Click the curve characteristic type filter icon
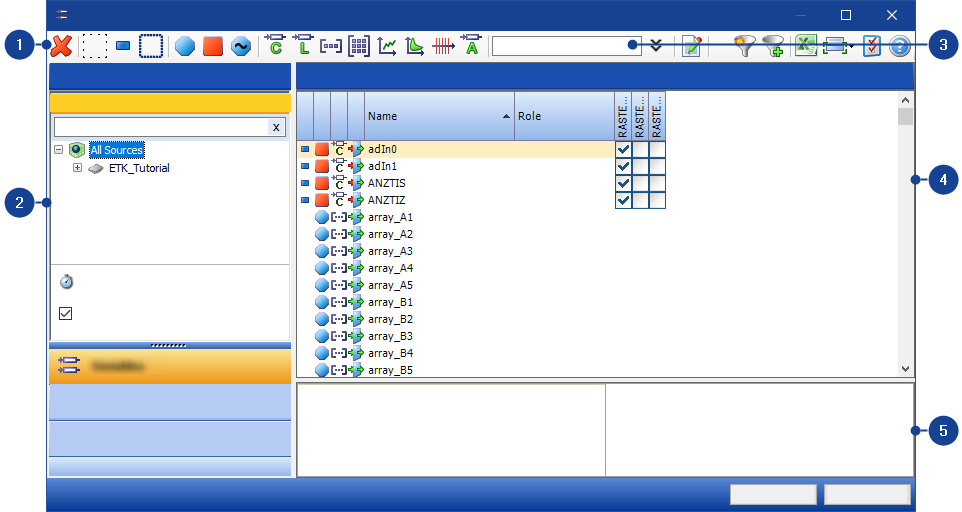Screen dimensions: 962x512 pyautogui.click(x=386, y=46)
